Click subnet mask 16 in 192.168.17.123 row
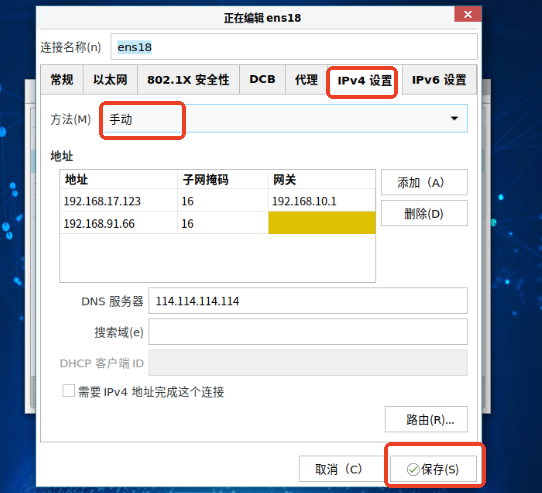 click(x=223, y=201)
